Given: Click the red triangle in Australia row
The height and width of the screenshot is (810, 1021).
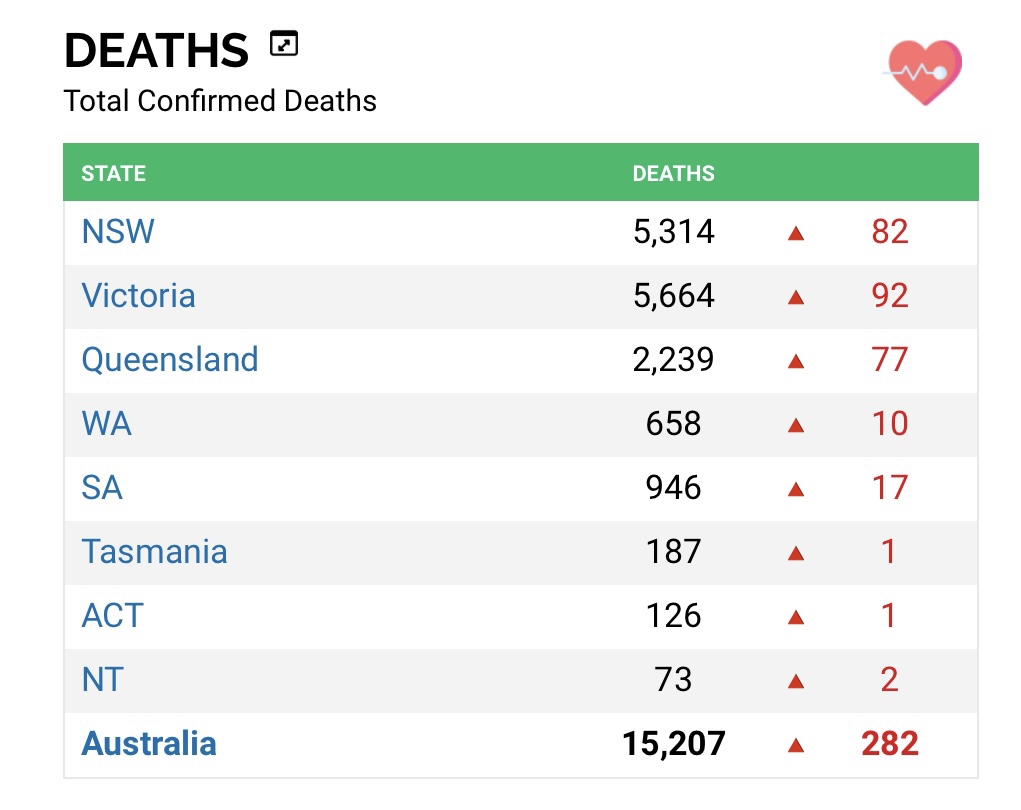Looking at the screenshot, I should [x=796, y=745].
